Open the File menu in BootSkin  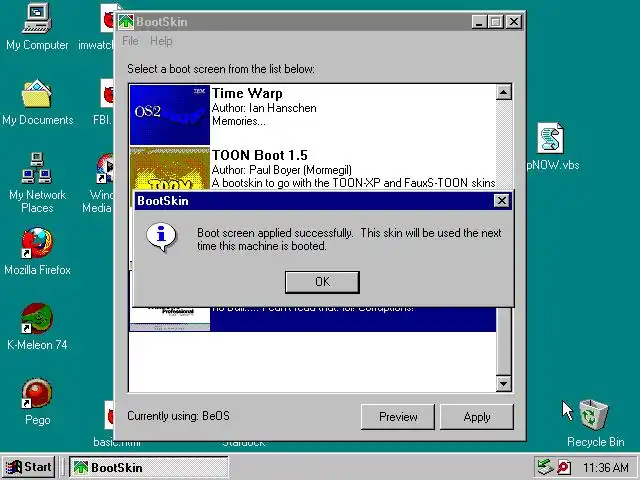click(130, 41)
